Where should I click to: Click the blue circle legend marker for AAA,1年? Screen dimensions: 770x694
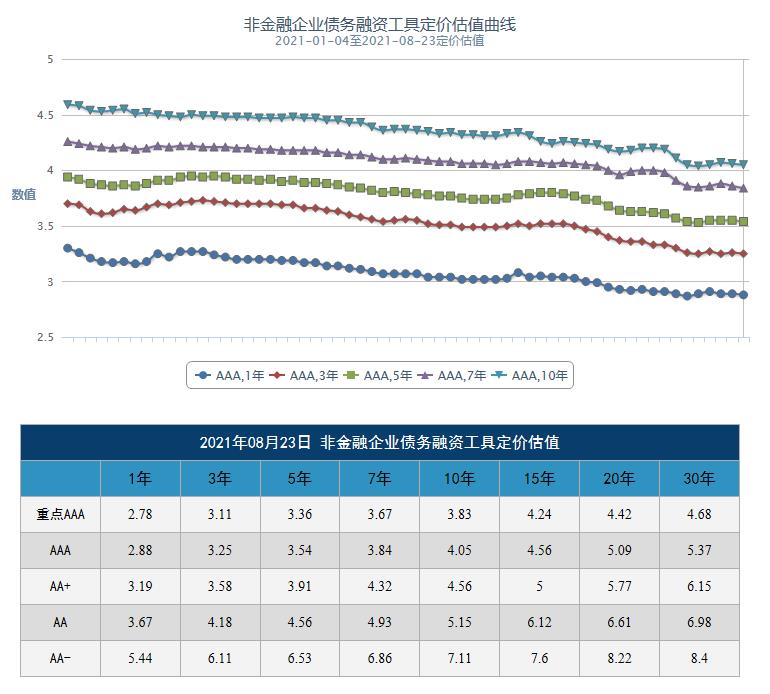pos(205,376)
